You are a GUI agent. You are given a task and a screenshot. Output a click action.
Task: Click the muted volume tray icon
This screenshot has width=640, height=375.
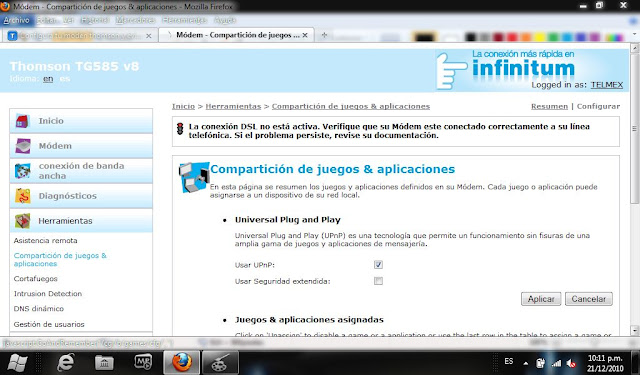(571, 363)
